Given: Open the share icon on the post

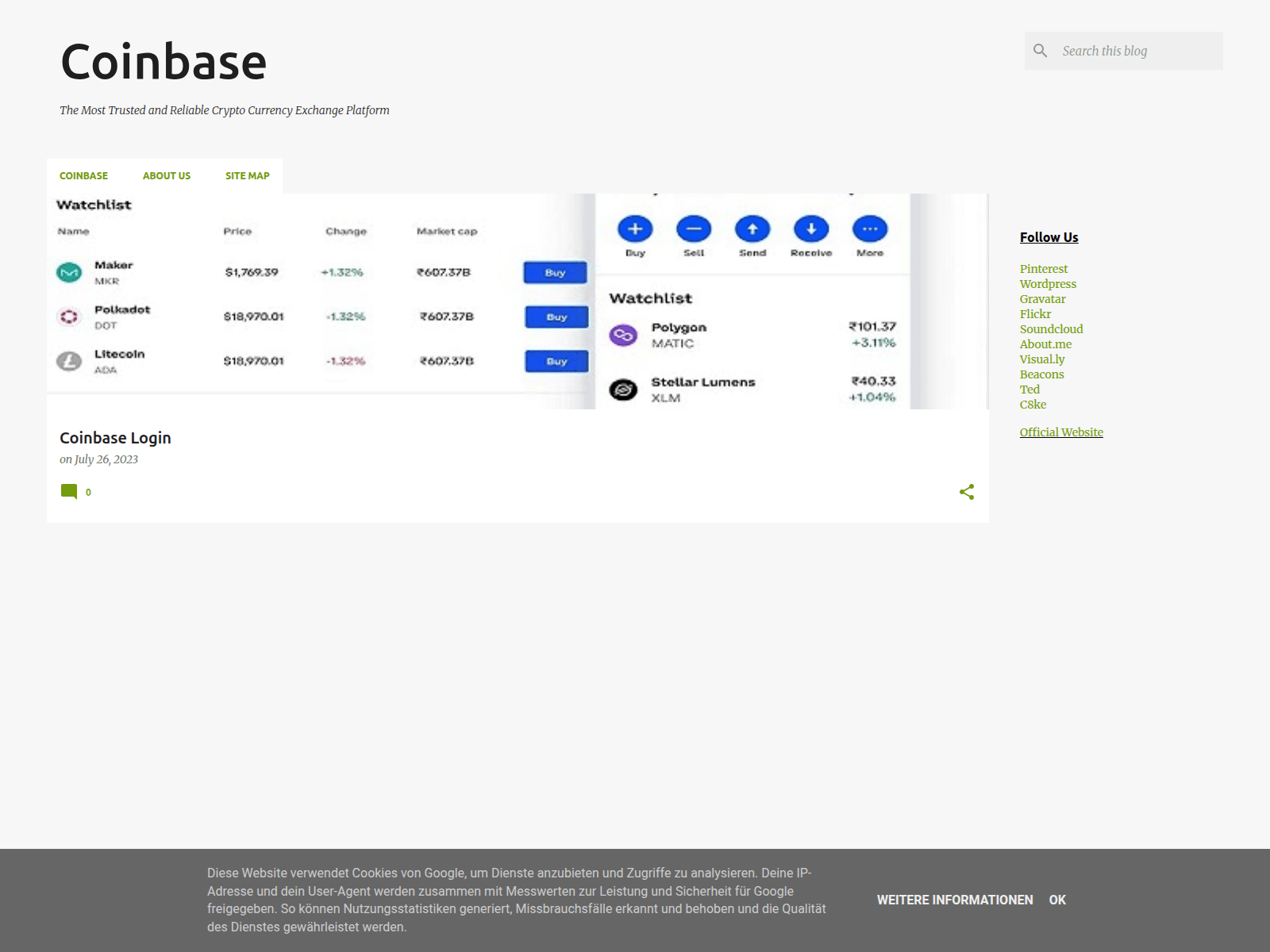Looking at the screenshot, I should pos(967,492).
